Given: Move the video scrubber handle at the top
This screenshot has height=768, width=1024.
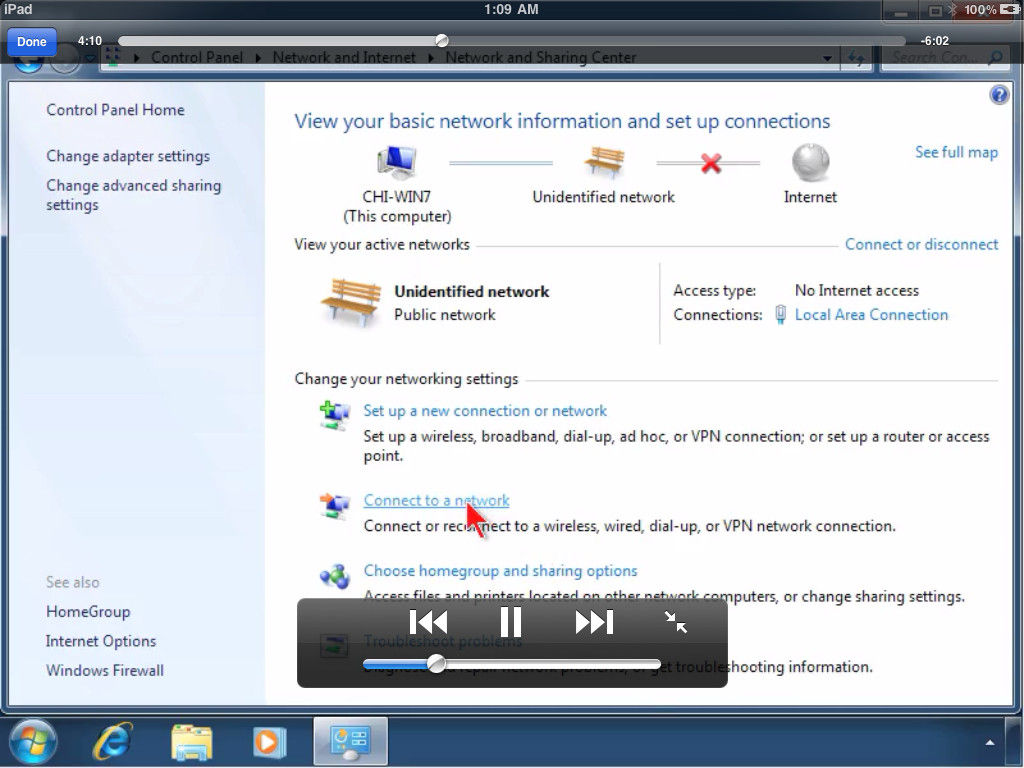Looking at the screenshot, I should 442,40.
